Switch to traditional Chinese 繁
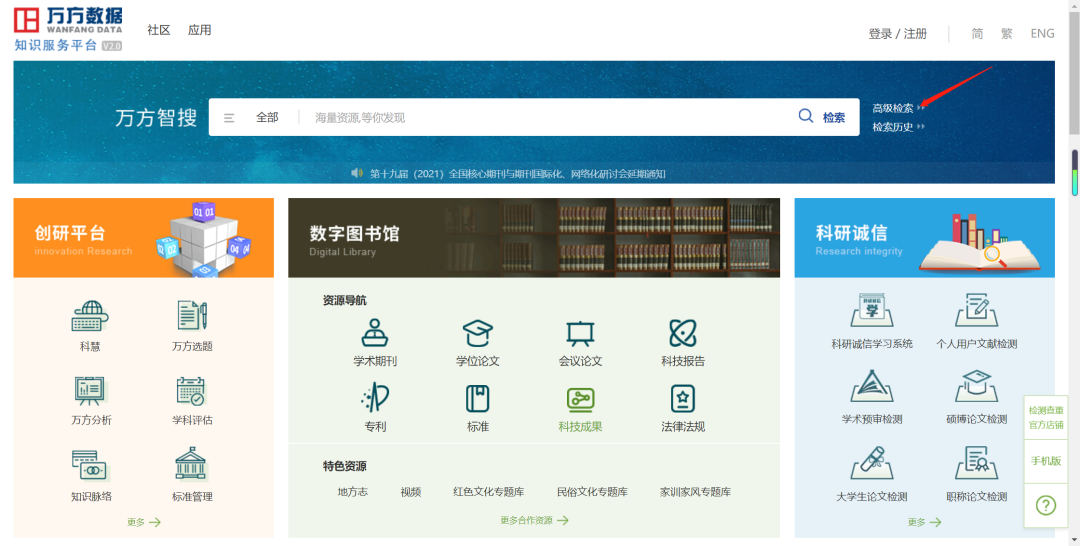The width and height of the screenshot is (1080, 546). tap(1006, 34)
